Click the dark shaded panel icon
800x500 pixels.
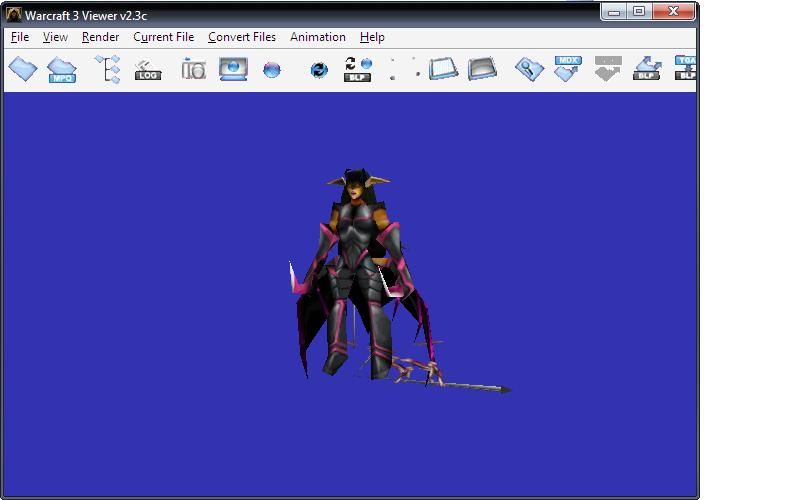coord(482,69)
